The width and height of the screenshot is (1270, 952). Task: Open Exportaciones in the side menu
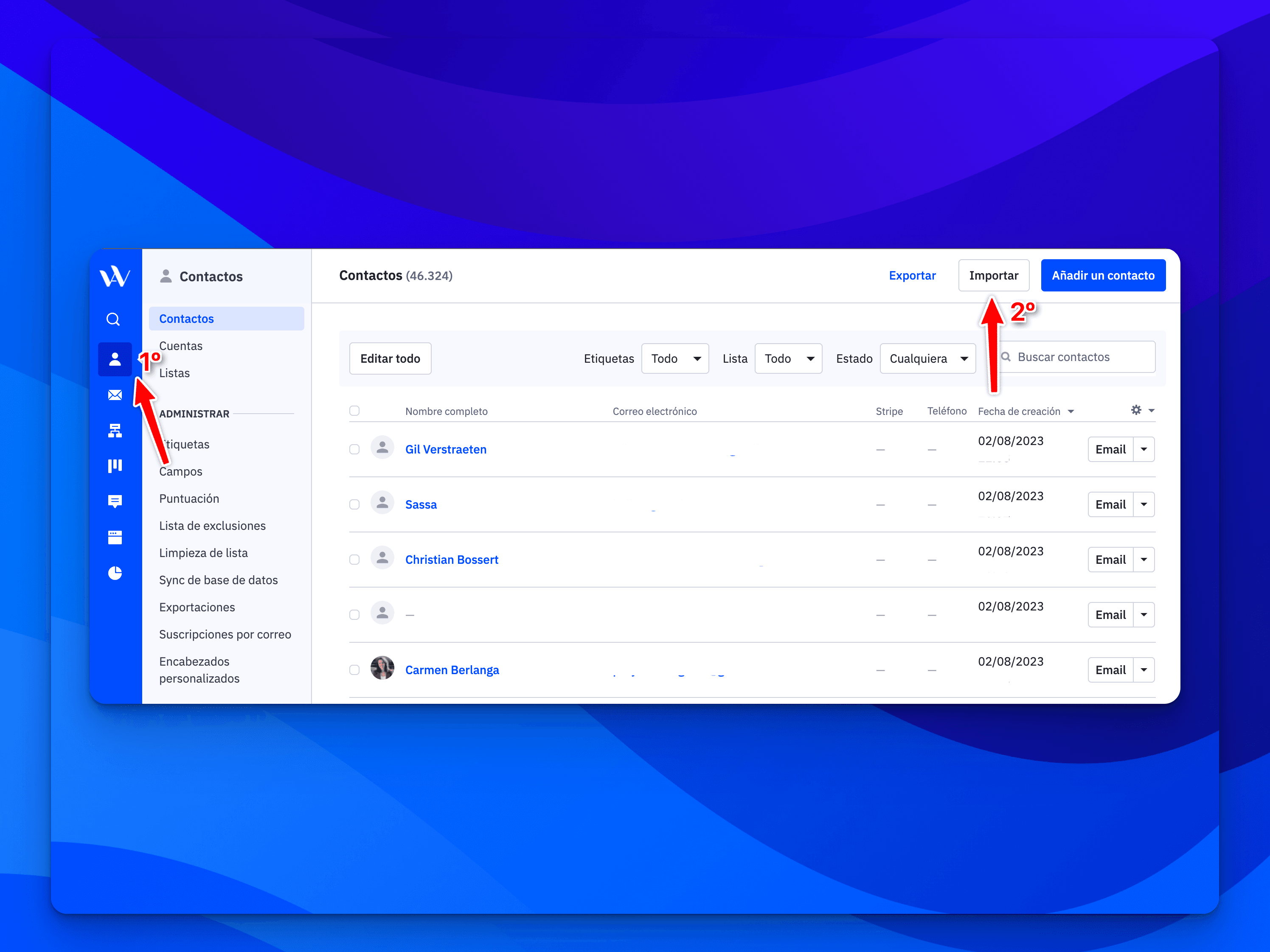point(197,607)
